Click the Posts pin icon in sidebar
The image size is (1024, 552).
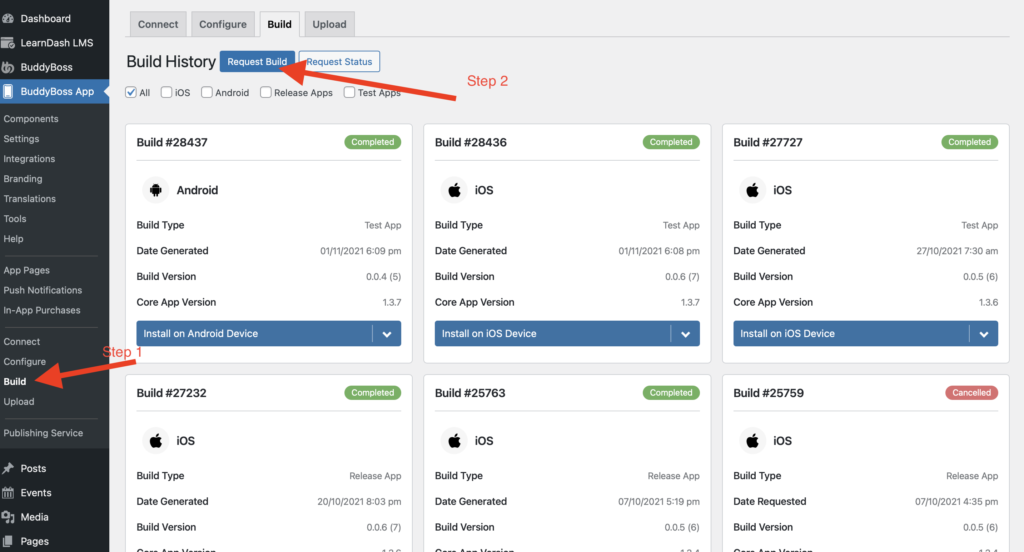(x=8, y=468)
